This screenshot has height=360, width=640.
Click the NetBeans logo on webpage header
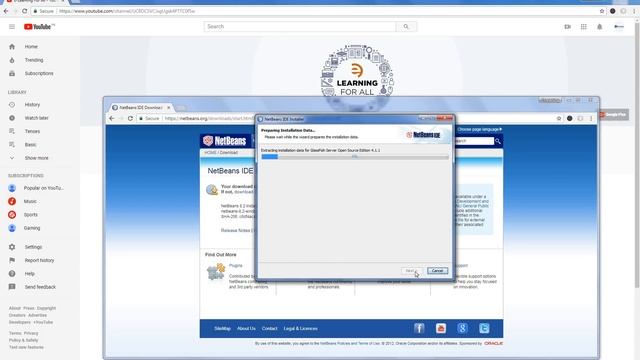(x=225, y=141)
